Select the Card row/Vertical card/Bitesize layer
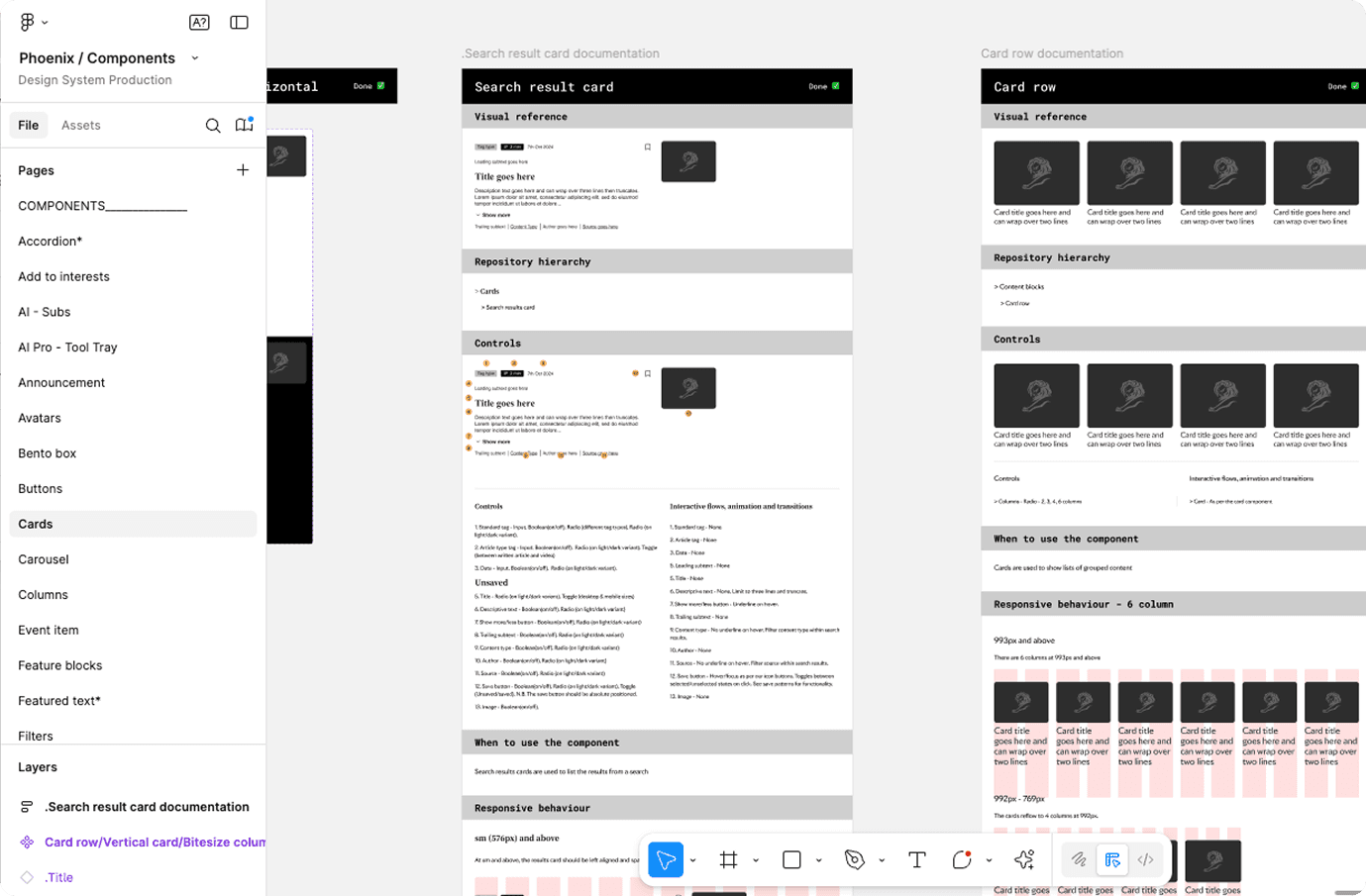This screenshot has width=1366, height=896. [156, 843]
